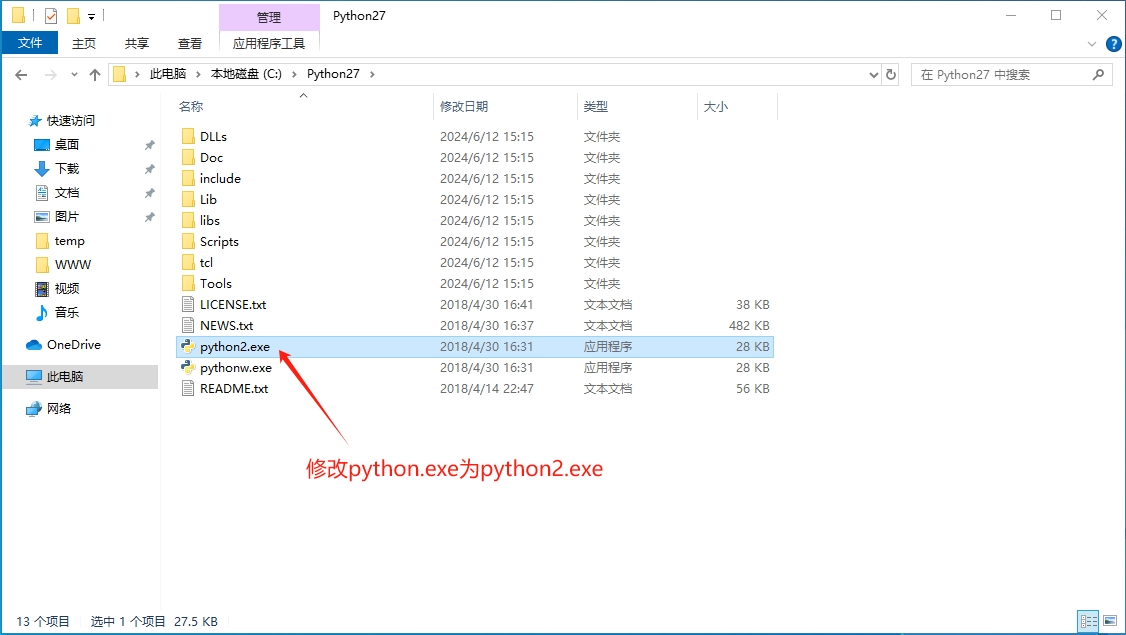This screenshot has height=635, width=1126.
Task: Open 文档 in the navigation pane
Action: [x=67, y=193]
